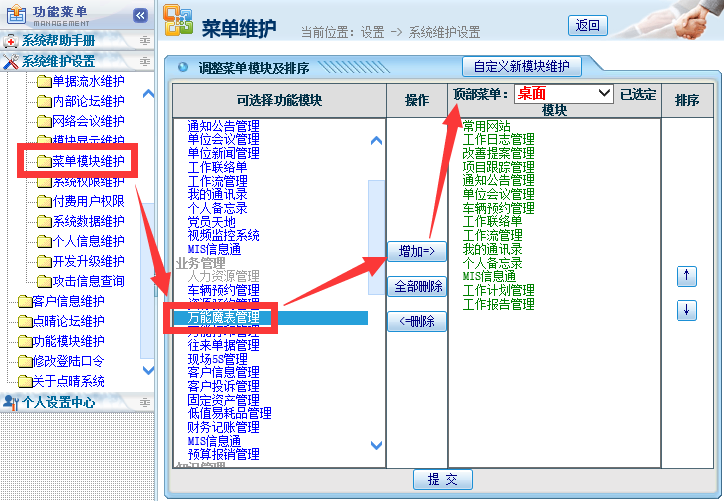Click the move-up arrow in the 排序 column
Screen dimensions: 724x501
coord(687,277)
